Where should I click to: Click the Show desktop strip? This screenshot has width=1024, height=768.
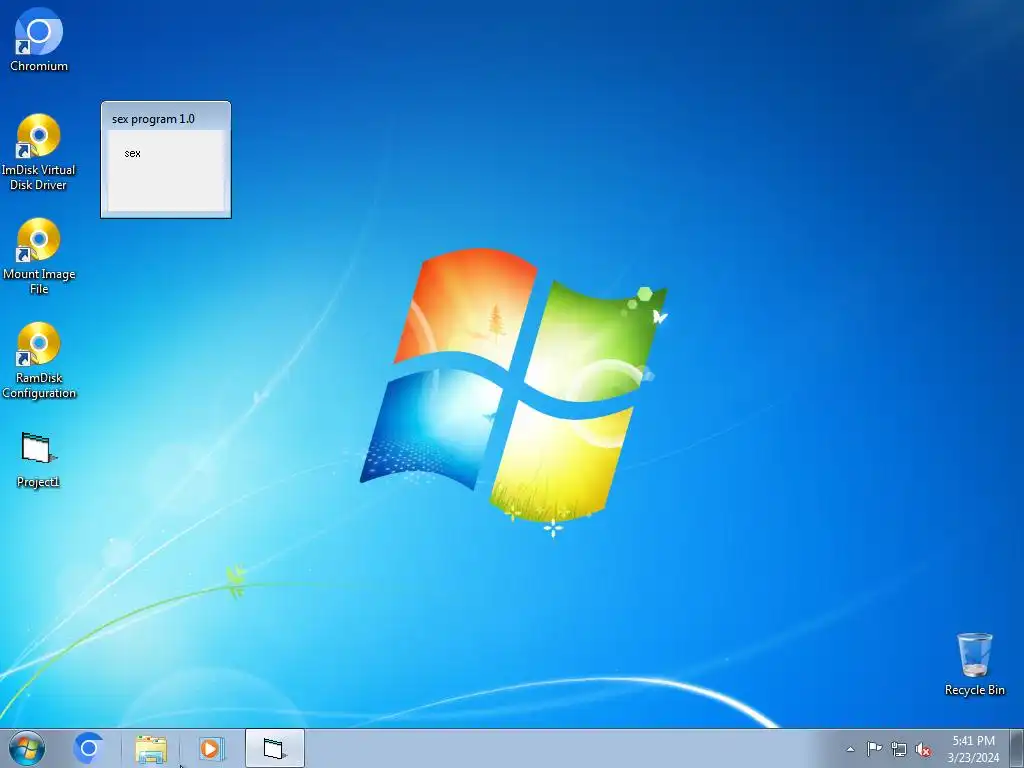1017,748
